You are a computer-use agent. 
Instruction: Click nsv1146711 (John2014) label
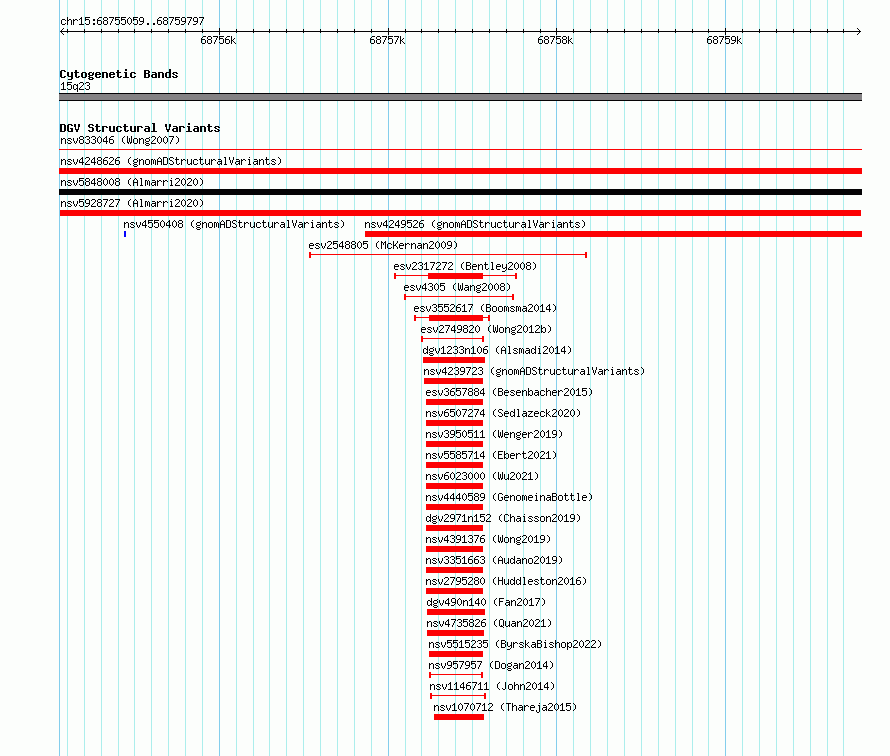point(492,686)
